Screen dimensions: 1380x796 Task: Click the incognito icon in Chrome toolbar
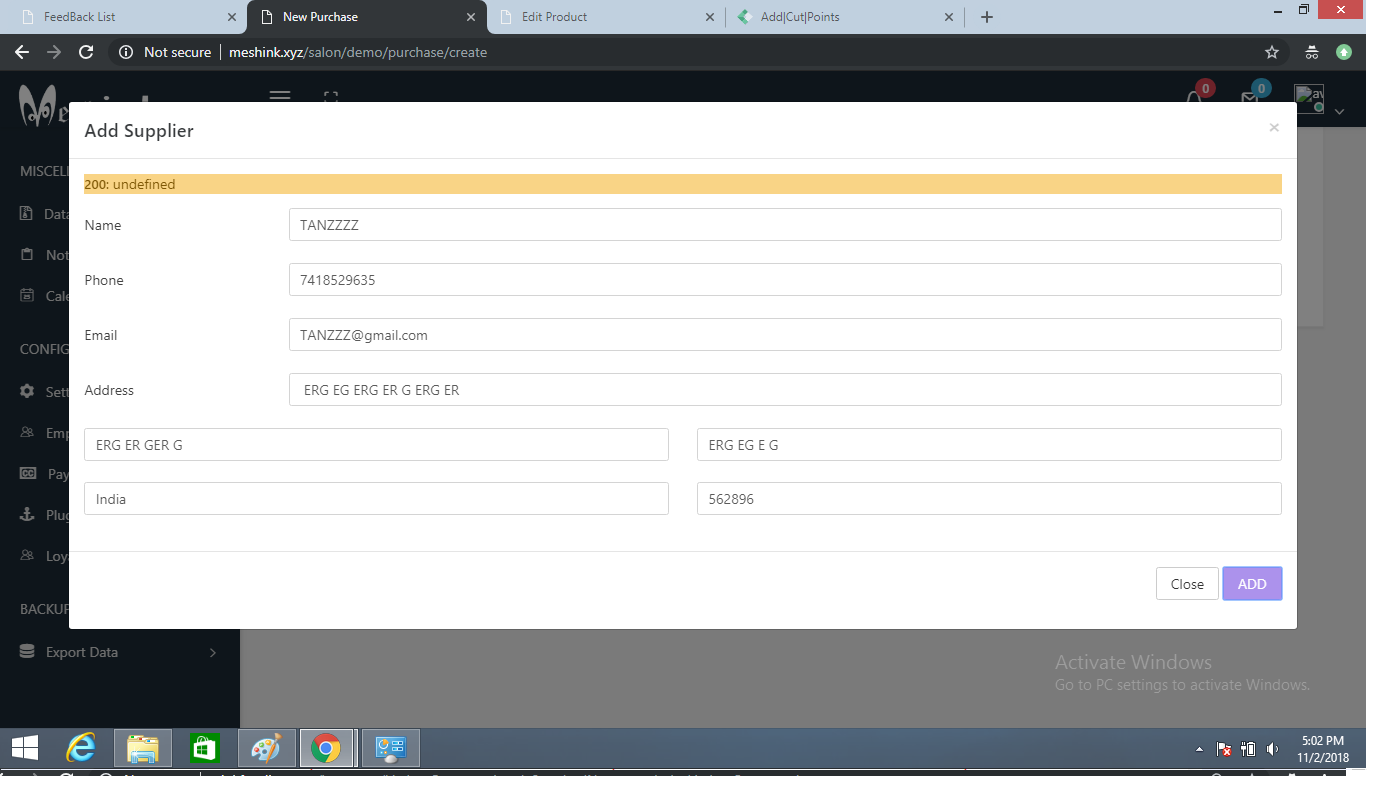(1312, 52)
